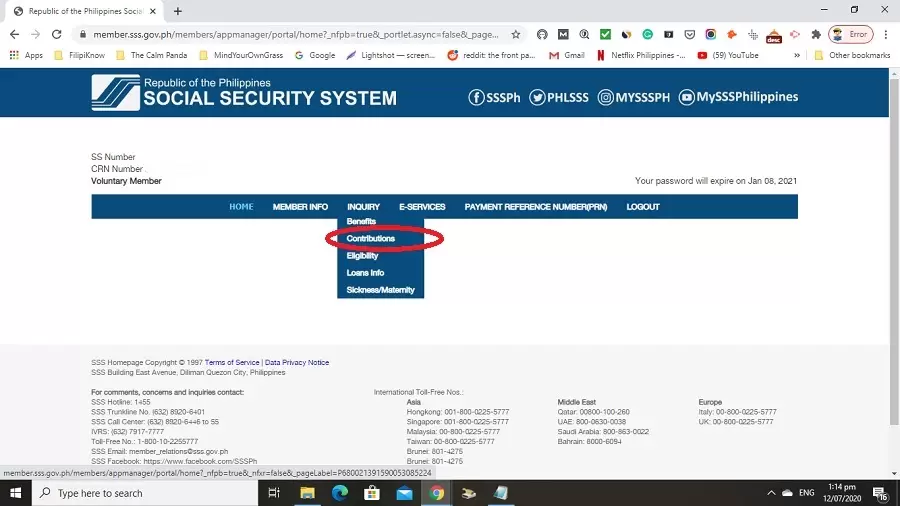Open the Lightshot bookmark
Viewport: 900px width, 506px height.
[x=390, y=55]
